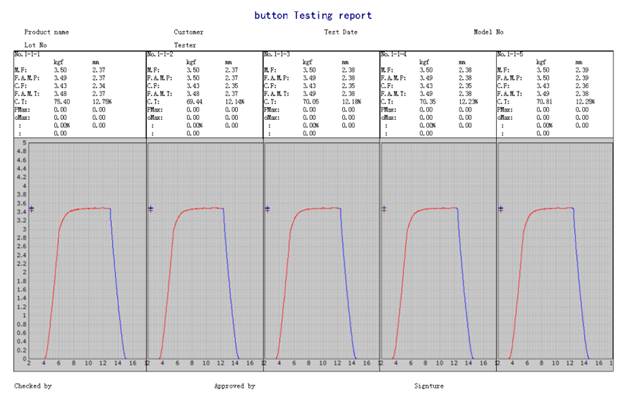Click the M.F row label in panel No.1-1-2

153,70
